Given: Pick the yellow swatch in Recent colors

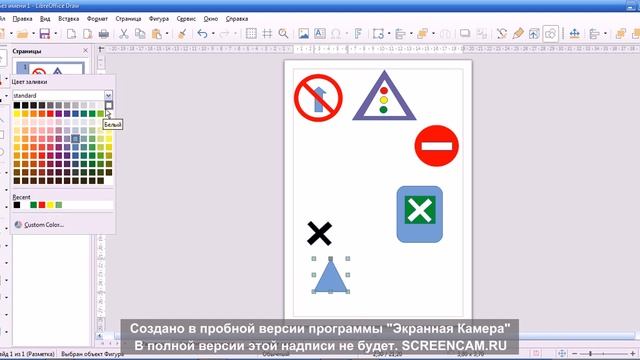Looking at the screenshot, I should (x=50, y=205).
